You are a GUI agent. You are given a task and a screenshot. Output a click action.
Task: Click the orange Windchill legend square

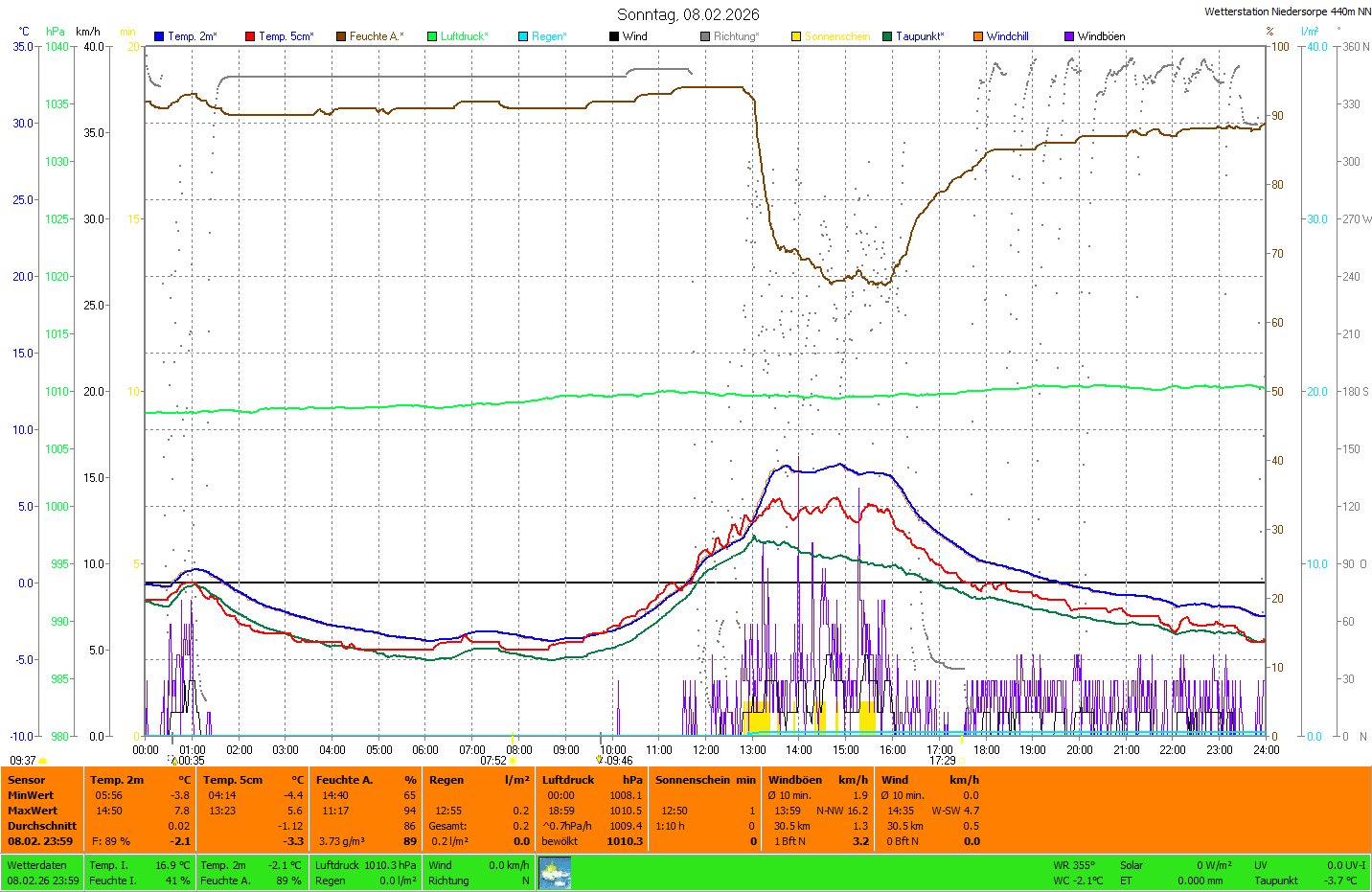point(978,36)
